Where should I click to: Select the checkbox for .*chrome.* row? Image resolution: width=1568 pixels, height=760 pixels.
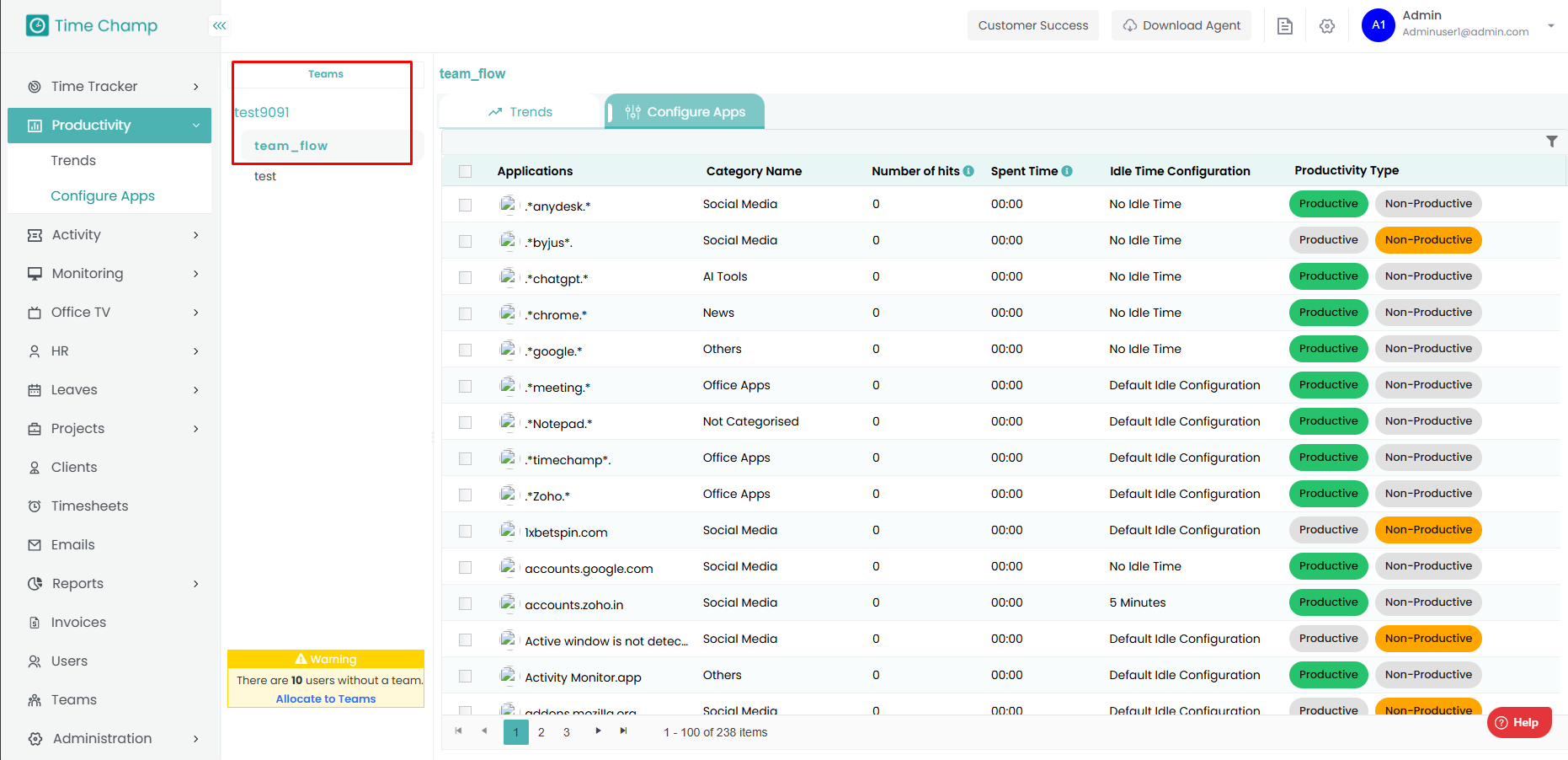[465, 314]
